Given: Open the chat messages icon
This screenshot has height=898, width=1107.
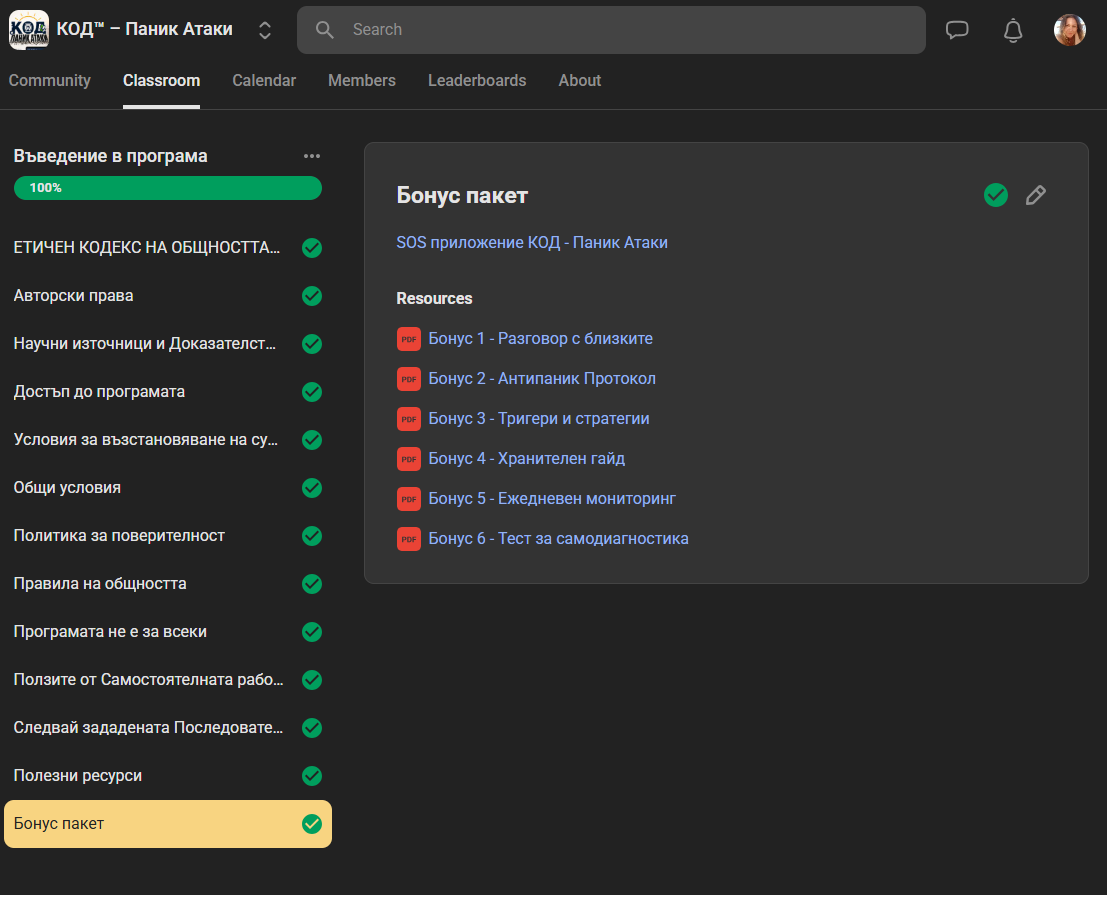Looking at the screenshot, I should tap(957, 30).
